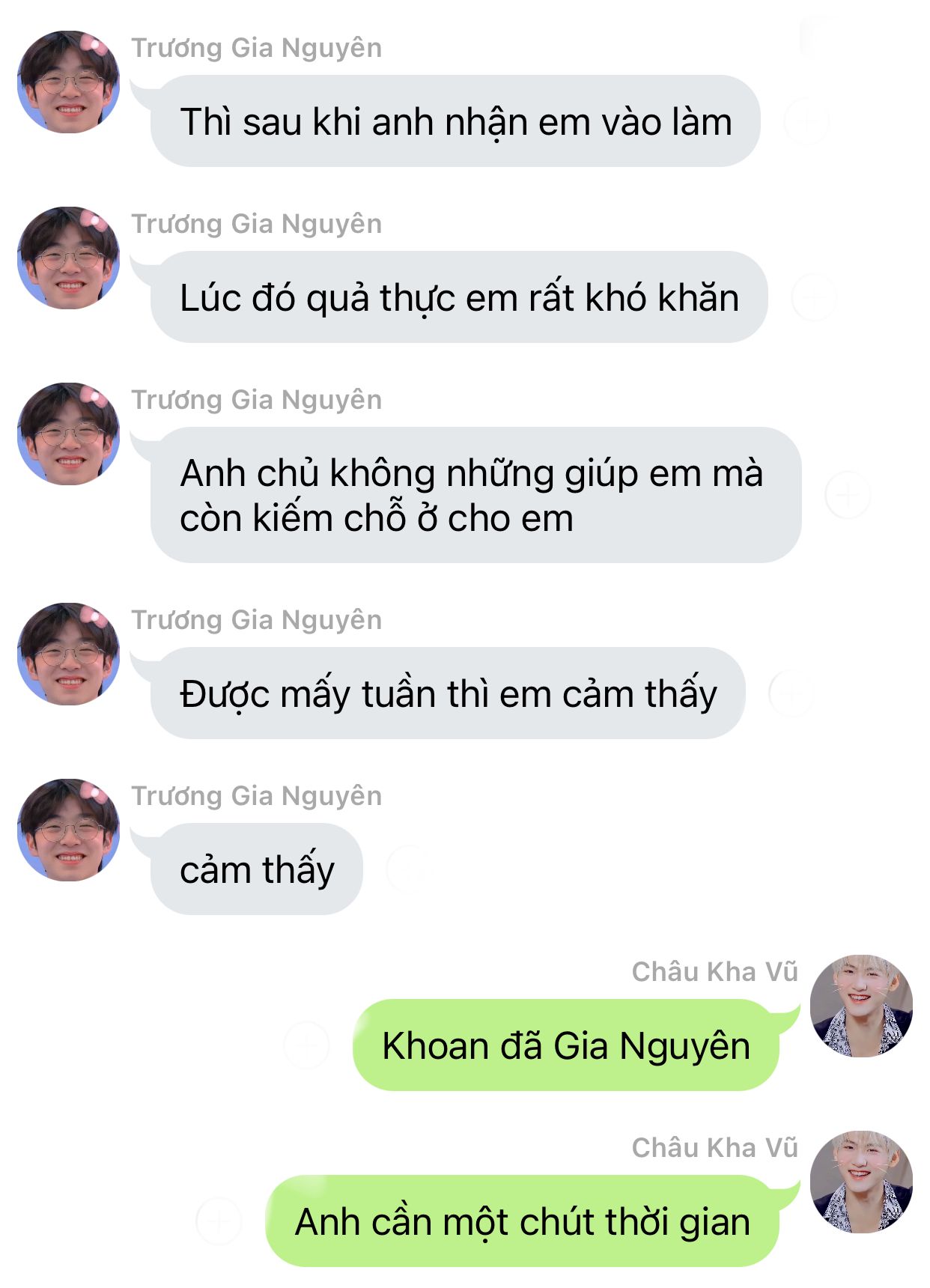930x1288 pixels.
Task: Select the short 'cảm thấy' message bubble
Action: (257, 869)
